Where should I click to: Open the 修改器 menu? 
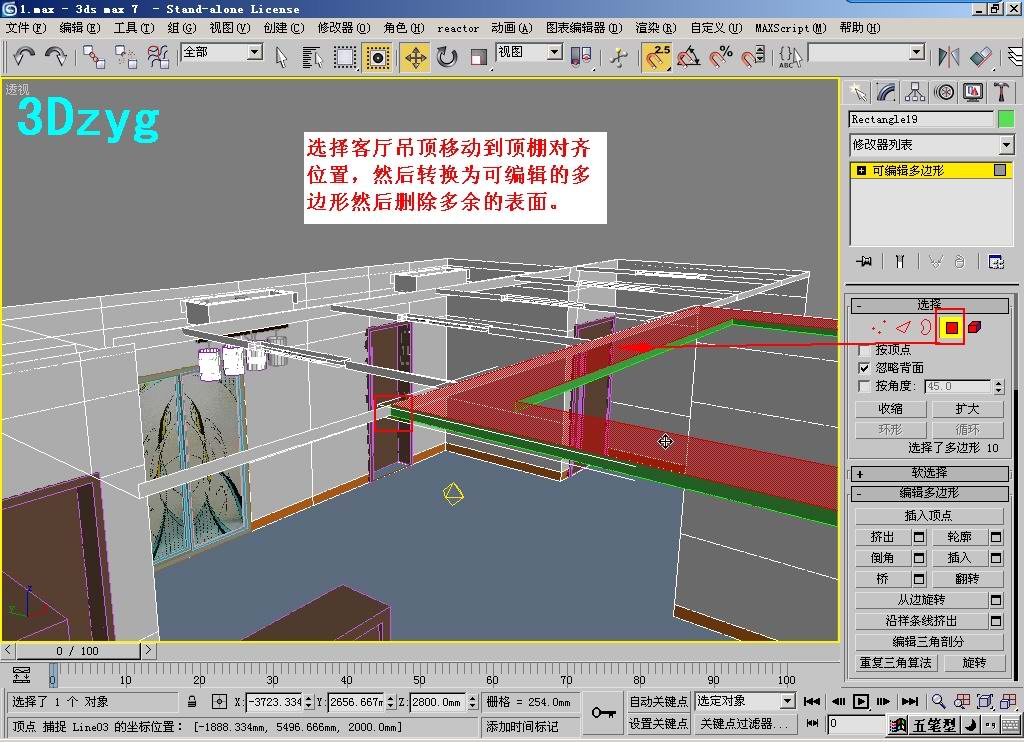click(344, 28)
